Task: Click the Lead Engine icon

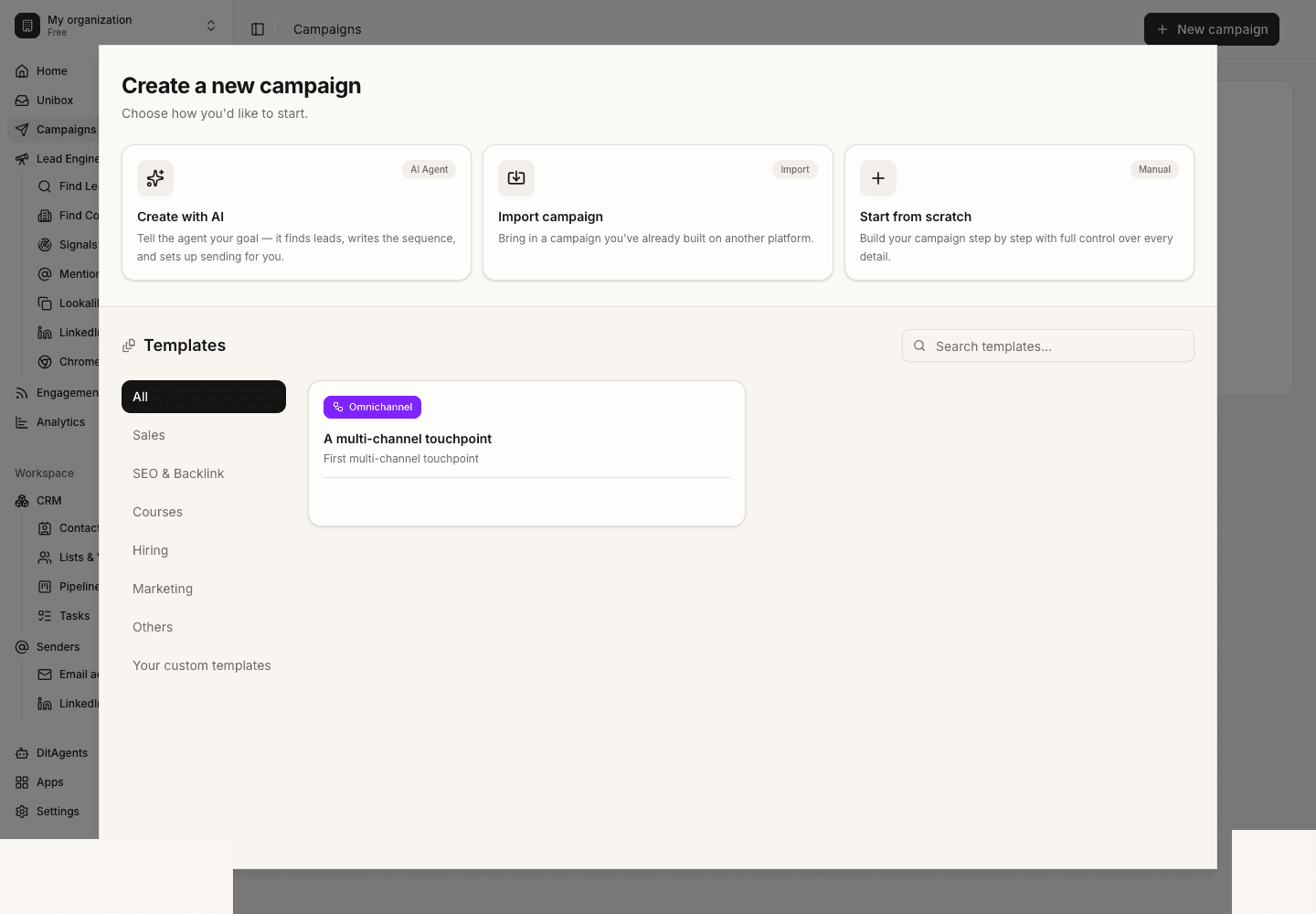Action: coord(22,159)
